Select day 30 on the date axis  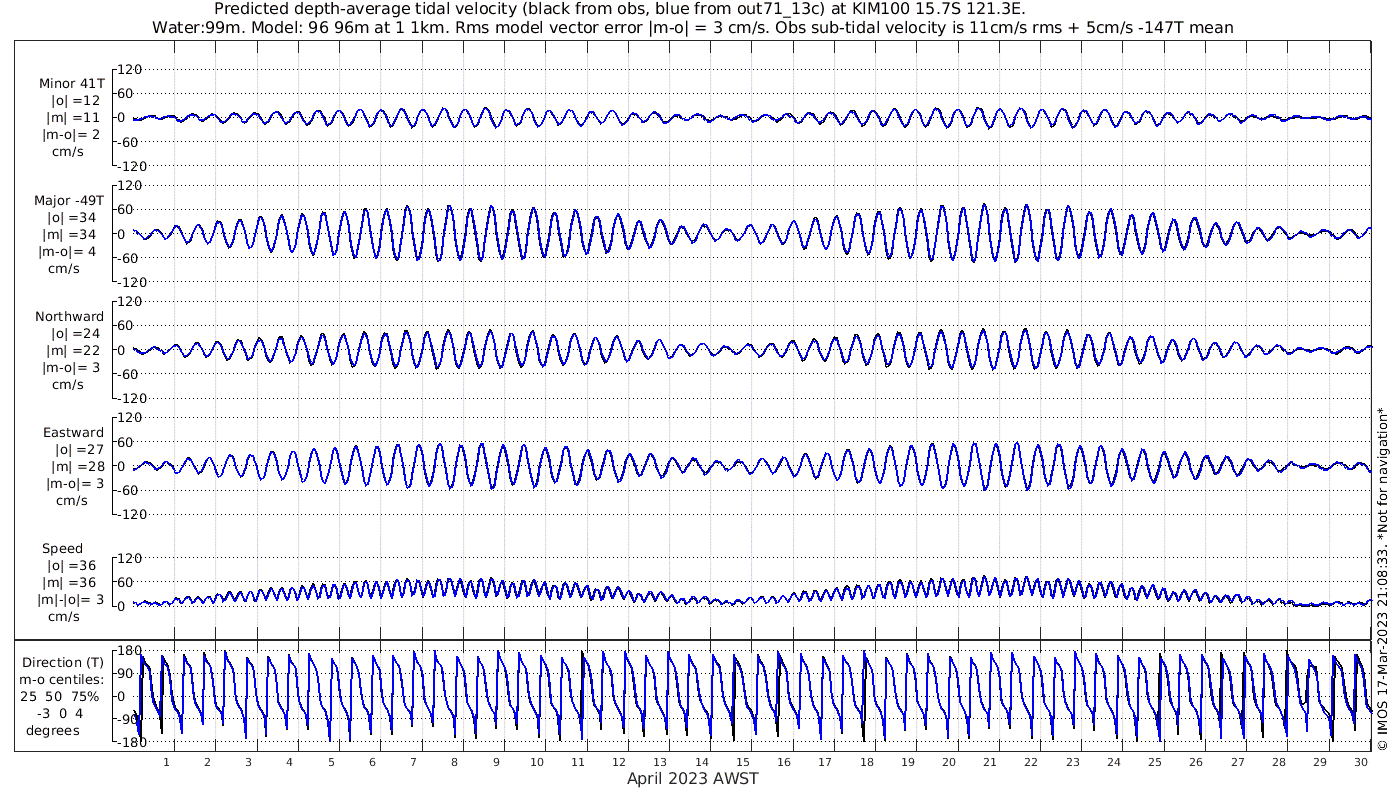(x=1361, y=762)
